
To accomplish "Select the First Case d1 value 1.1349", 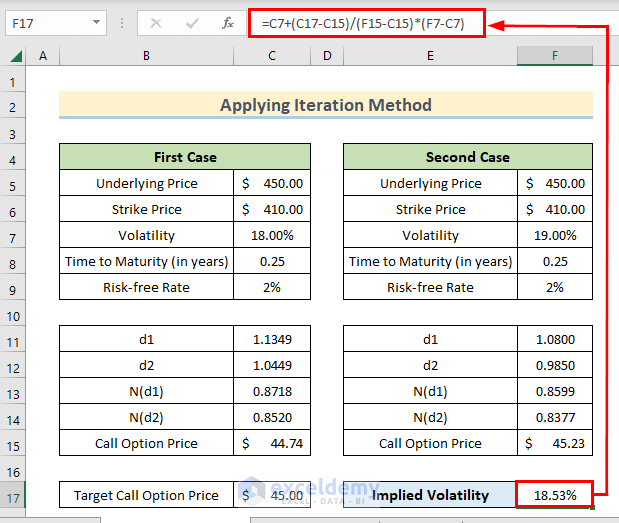I will [x=272, y=340].
